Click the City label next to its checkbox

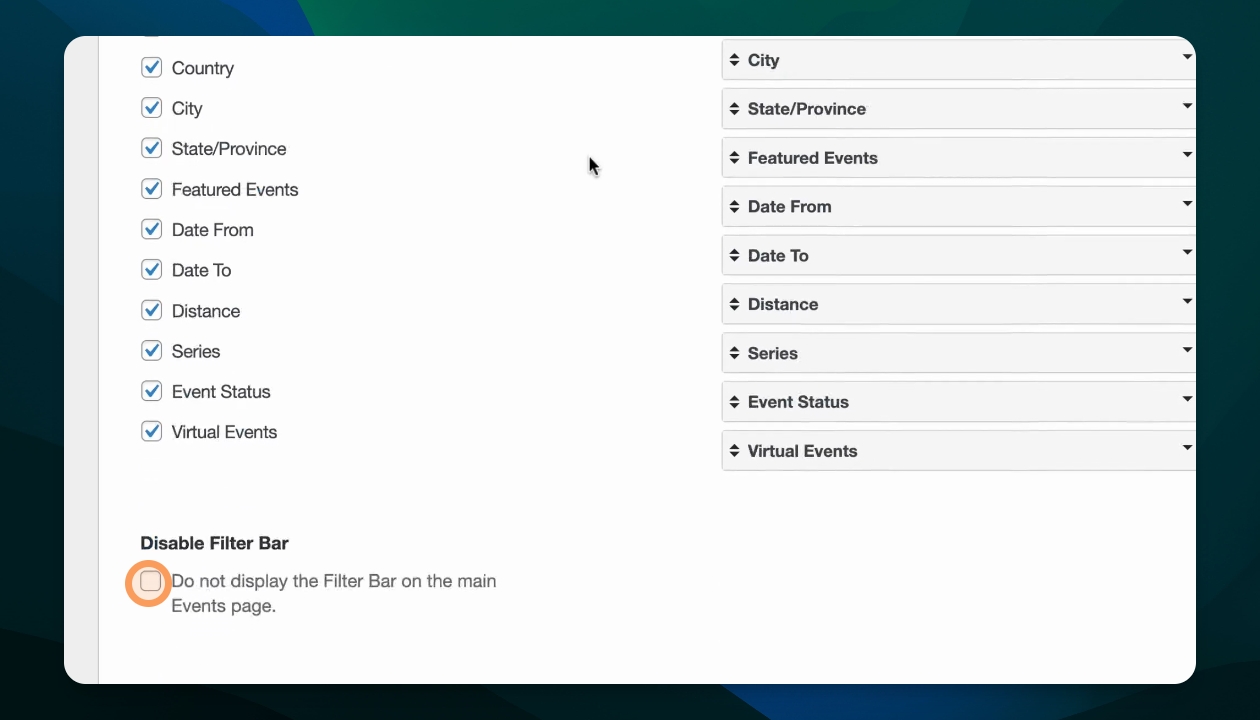187,109
